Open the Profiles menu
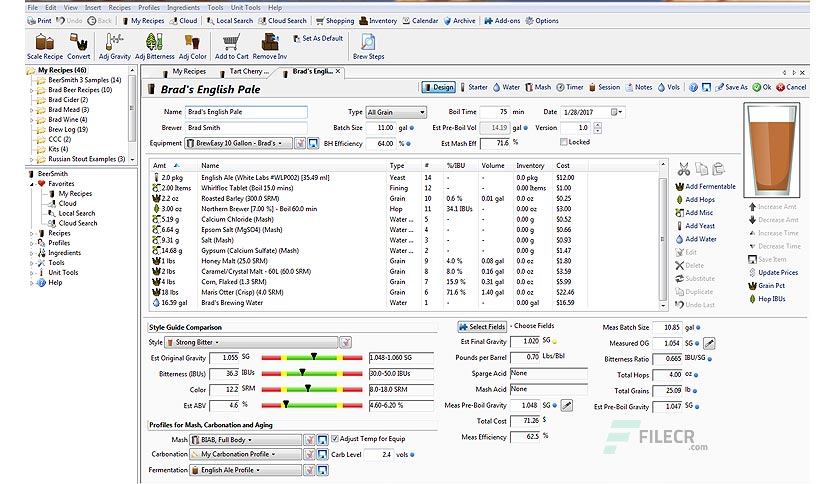836x484 pixels. click(149, 7)
